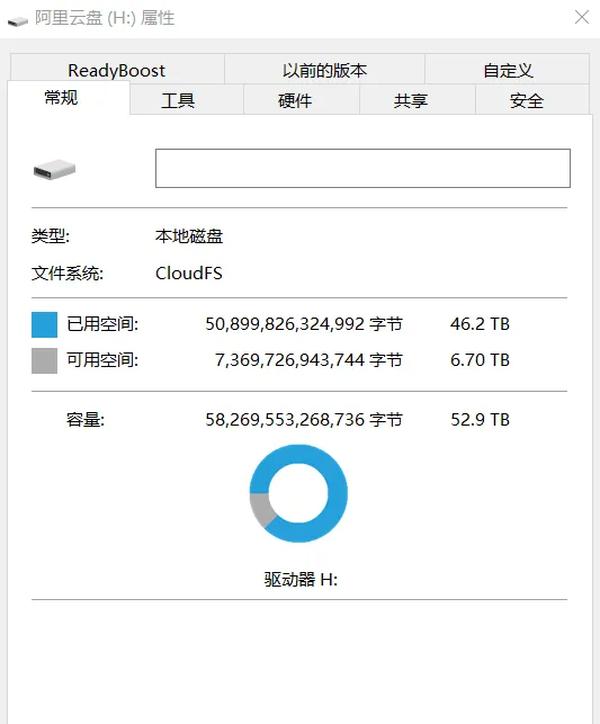600x724 pixels.
Task: Click the volume label input field
Action: pyautogui.click(x=363, y=168)
